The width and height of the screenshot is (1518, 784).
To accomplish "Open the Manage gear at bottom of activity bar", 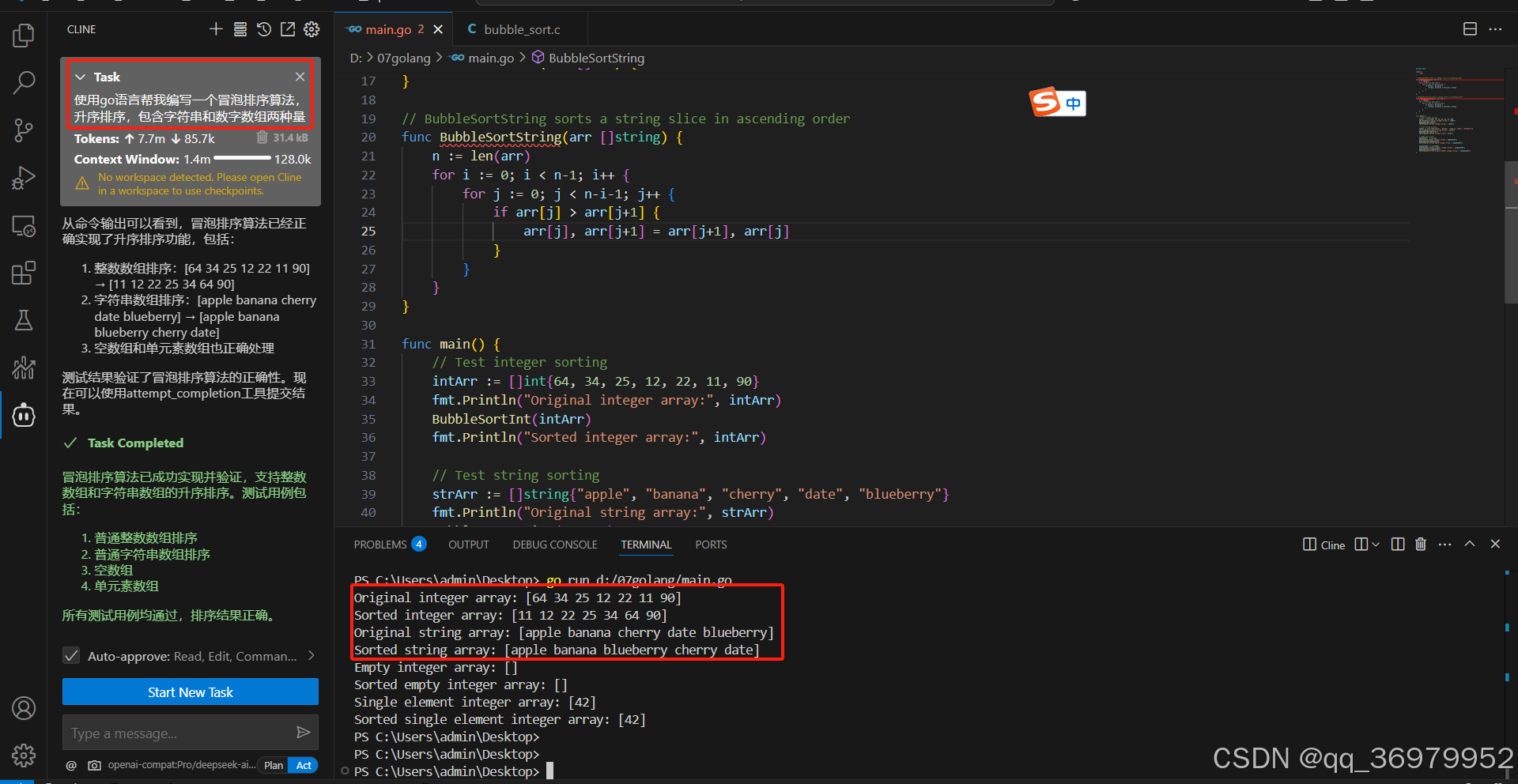I will click(24, 756).
